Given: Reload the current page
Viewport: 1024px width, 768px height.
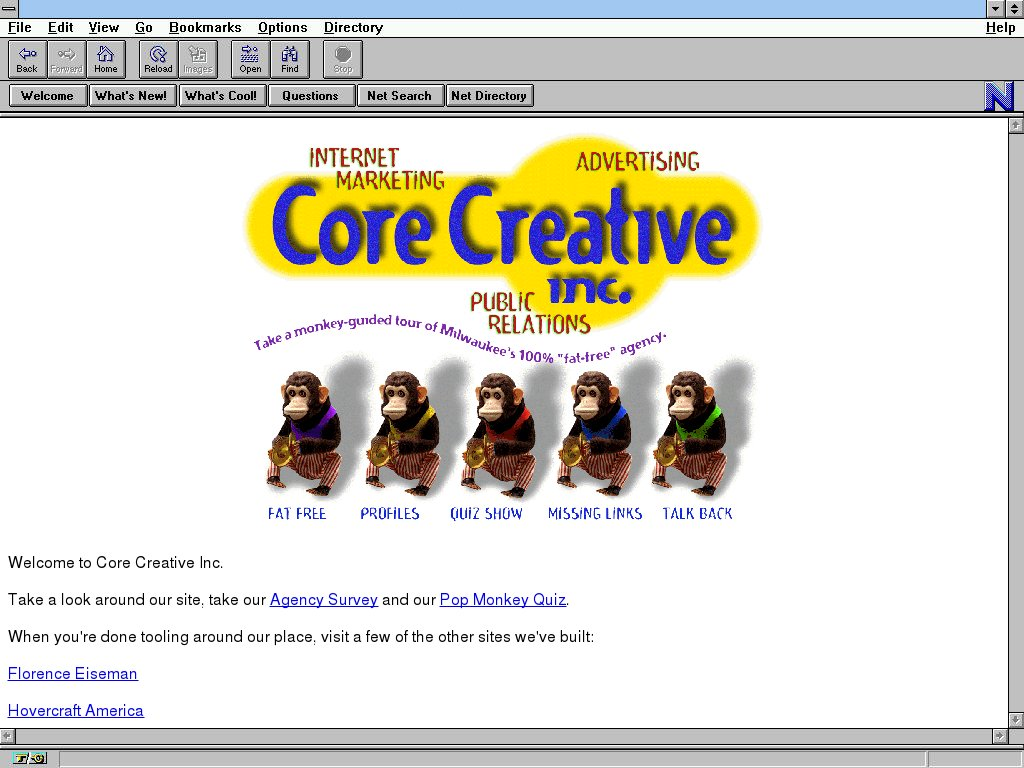Looking at the screenshot, I should 158,59.
